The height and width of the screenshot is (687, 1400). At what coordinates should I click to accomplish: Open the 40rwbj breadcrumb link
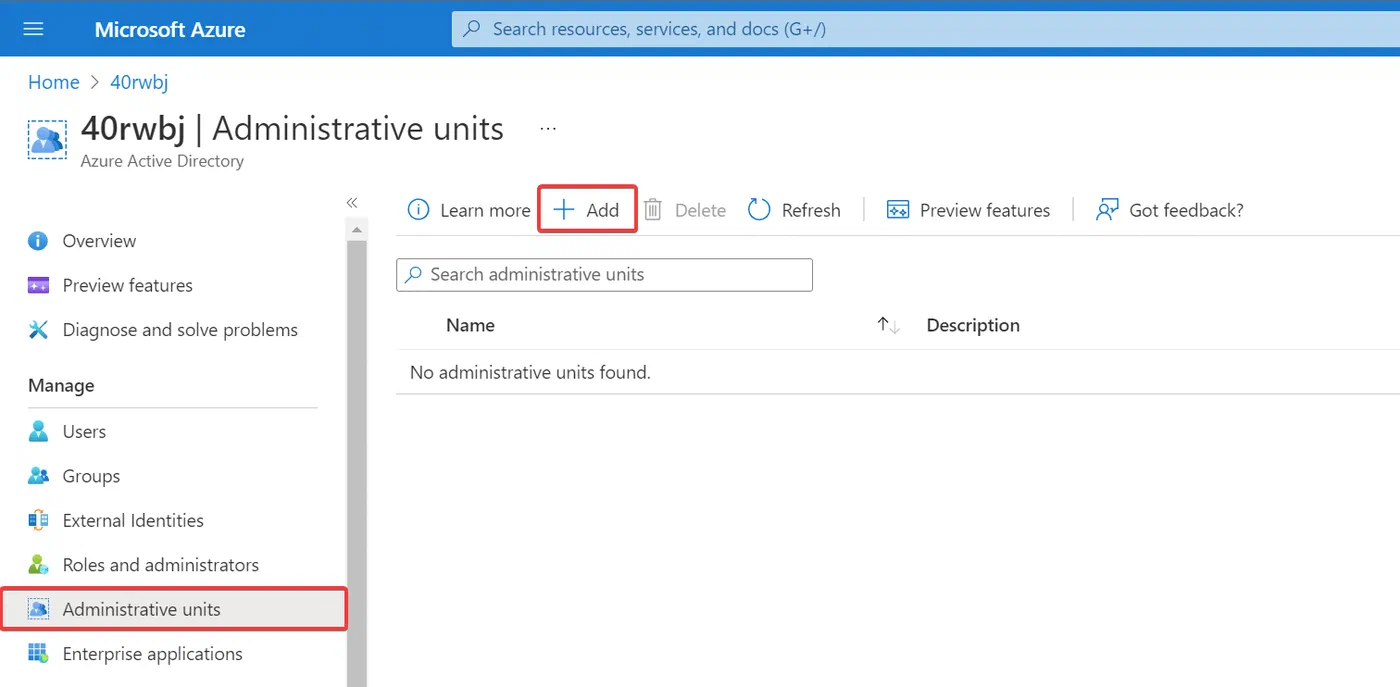[x=139, y=82]
